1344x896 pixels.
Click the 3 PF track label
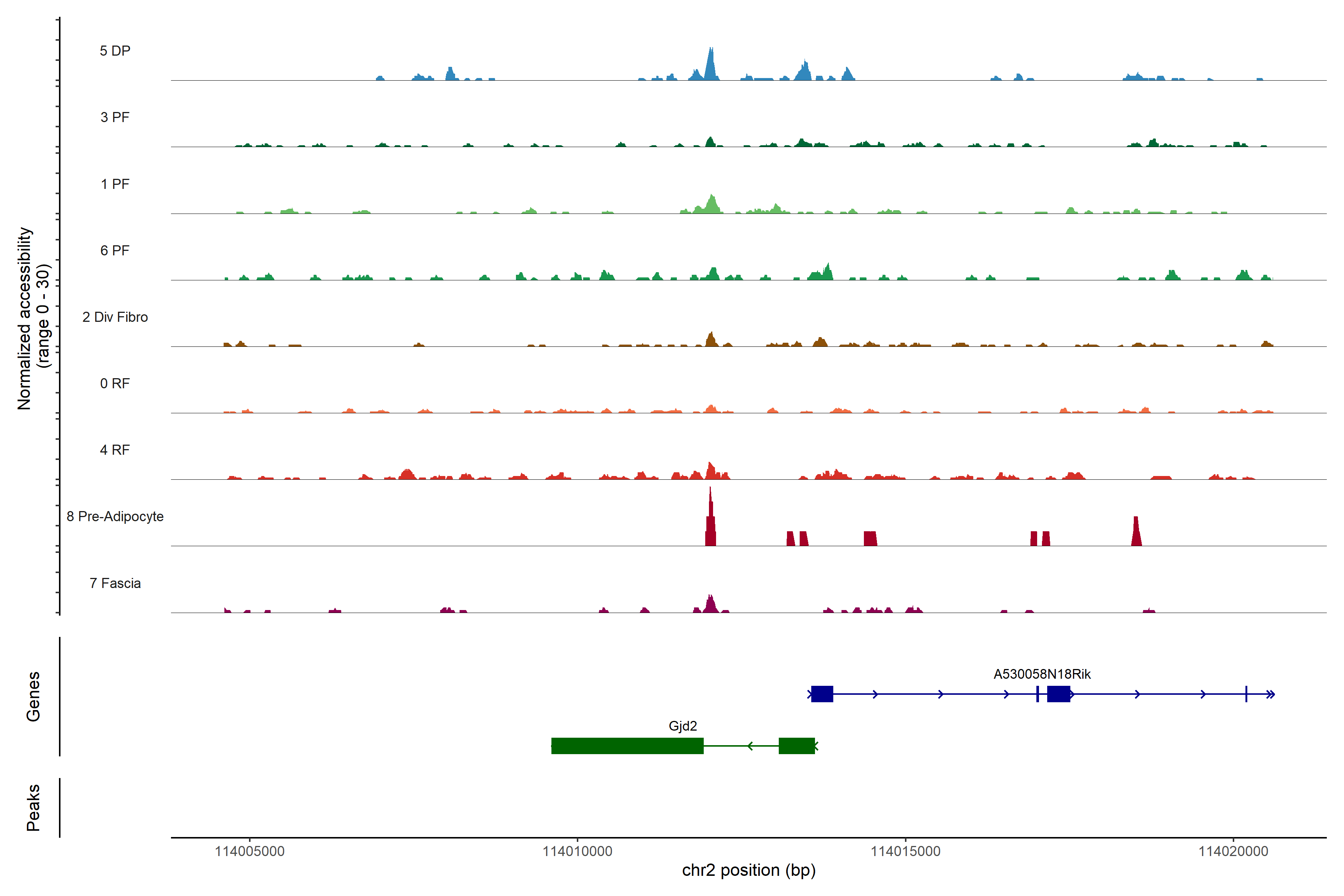(x=115, y=117)
